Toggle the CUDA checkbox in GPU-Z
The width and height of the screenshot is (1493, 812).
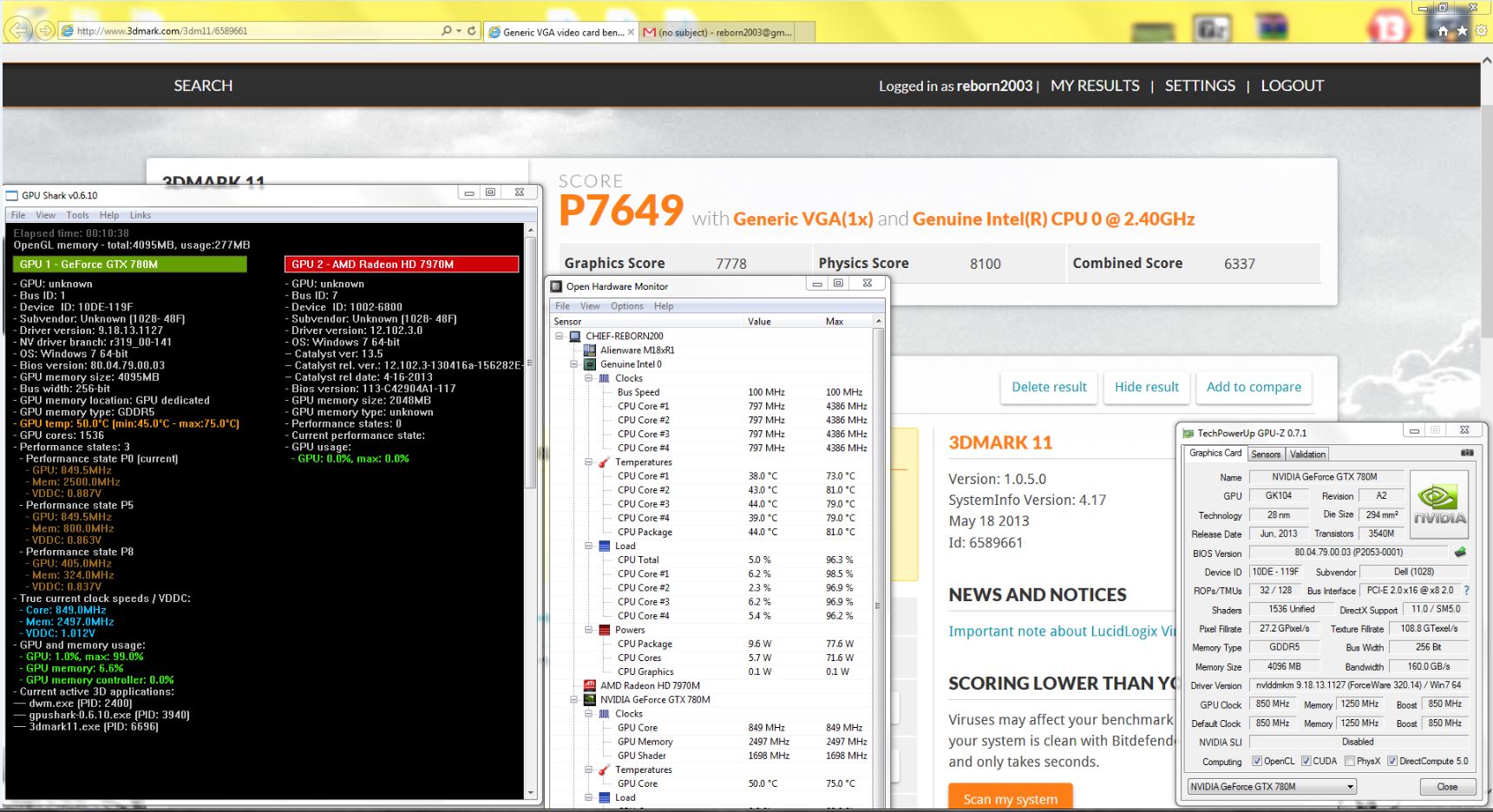pyautogui.click(x=1306, y=761)
